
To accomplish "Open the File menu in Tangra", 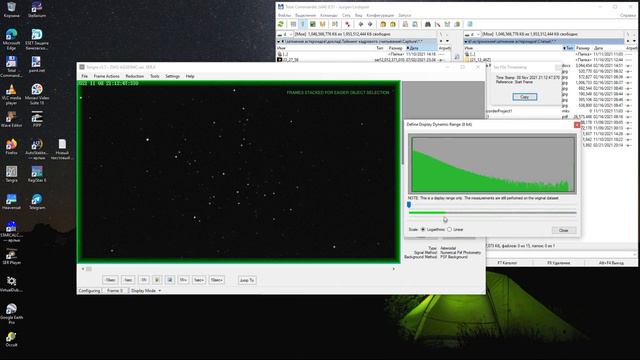I will point(84,76).
